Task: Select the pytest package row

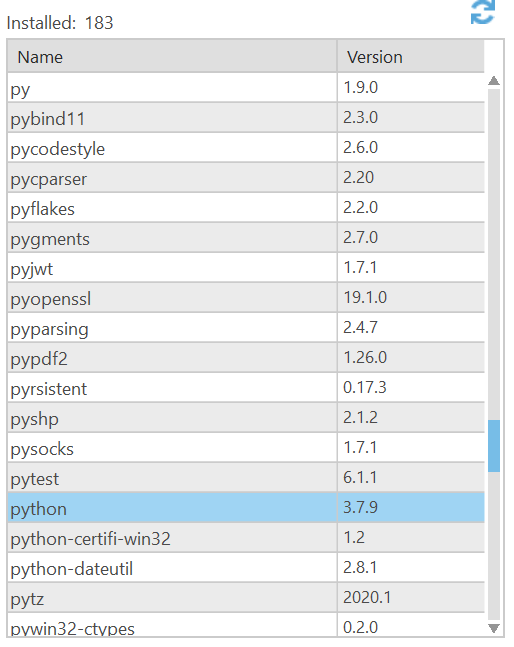Action: [246, 478]
